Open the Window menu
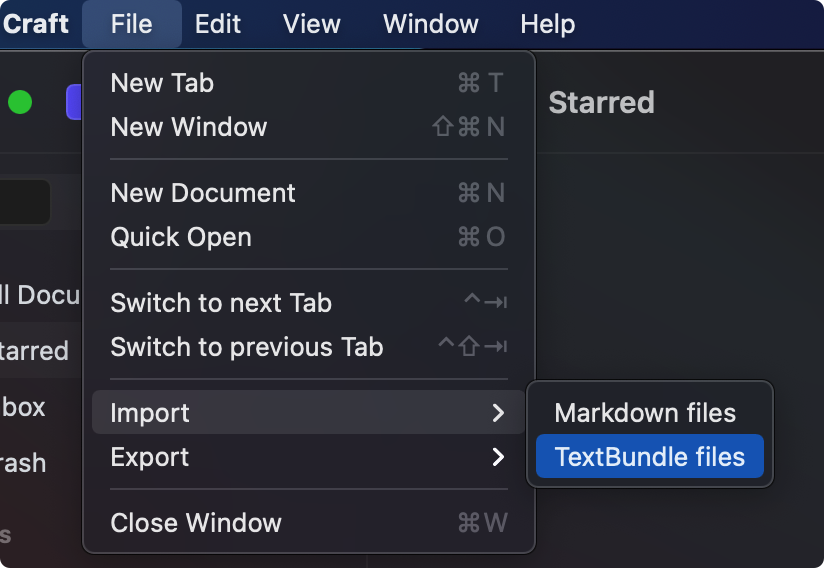824x568 pixels. click(x=430, y=23)
